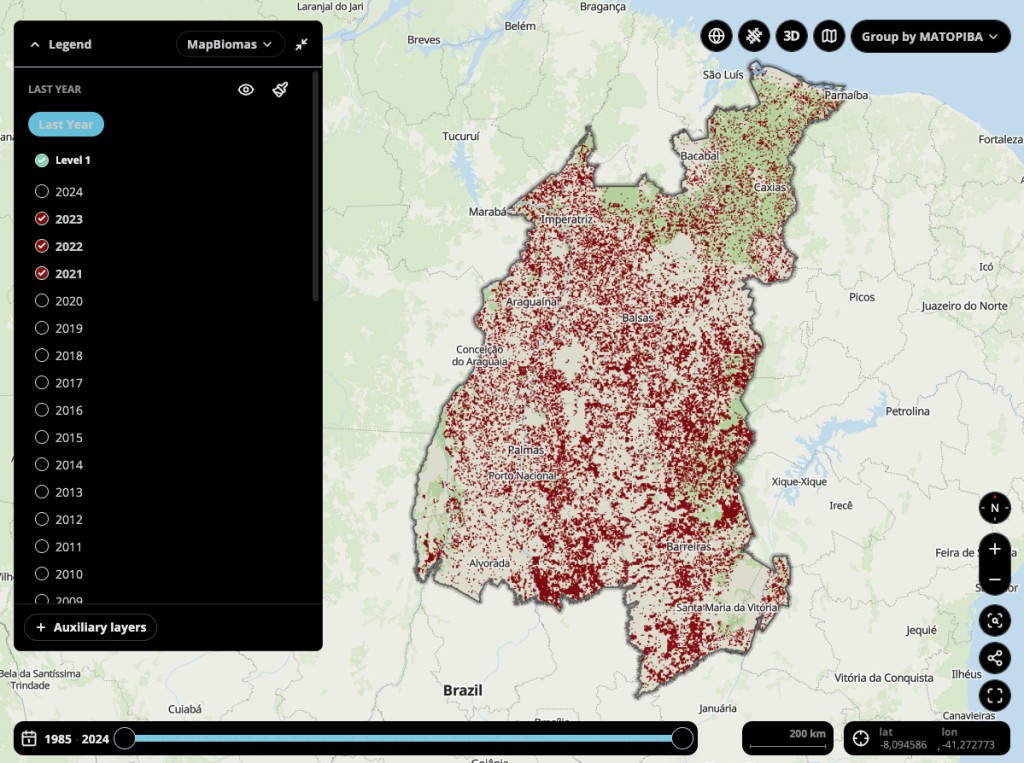Click the right handle of the year slider
Screen dimensions: 1024x763
pyautogui.click(x=683, y=738)
